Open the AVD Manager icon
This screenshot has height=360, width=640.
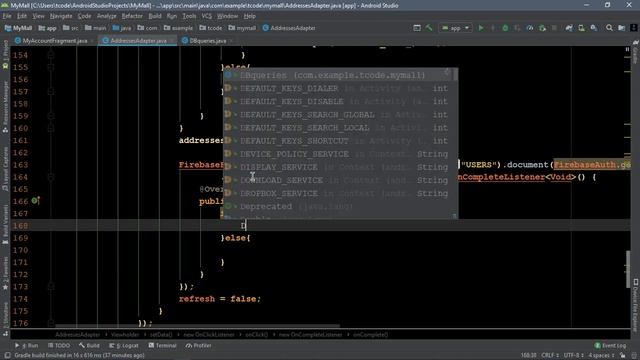[x=581, y=28]
